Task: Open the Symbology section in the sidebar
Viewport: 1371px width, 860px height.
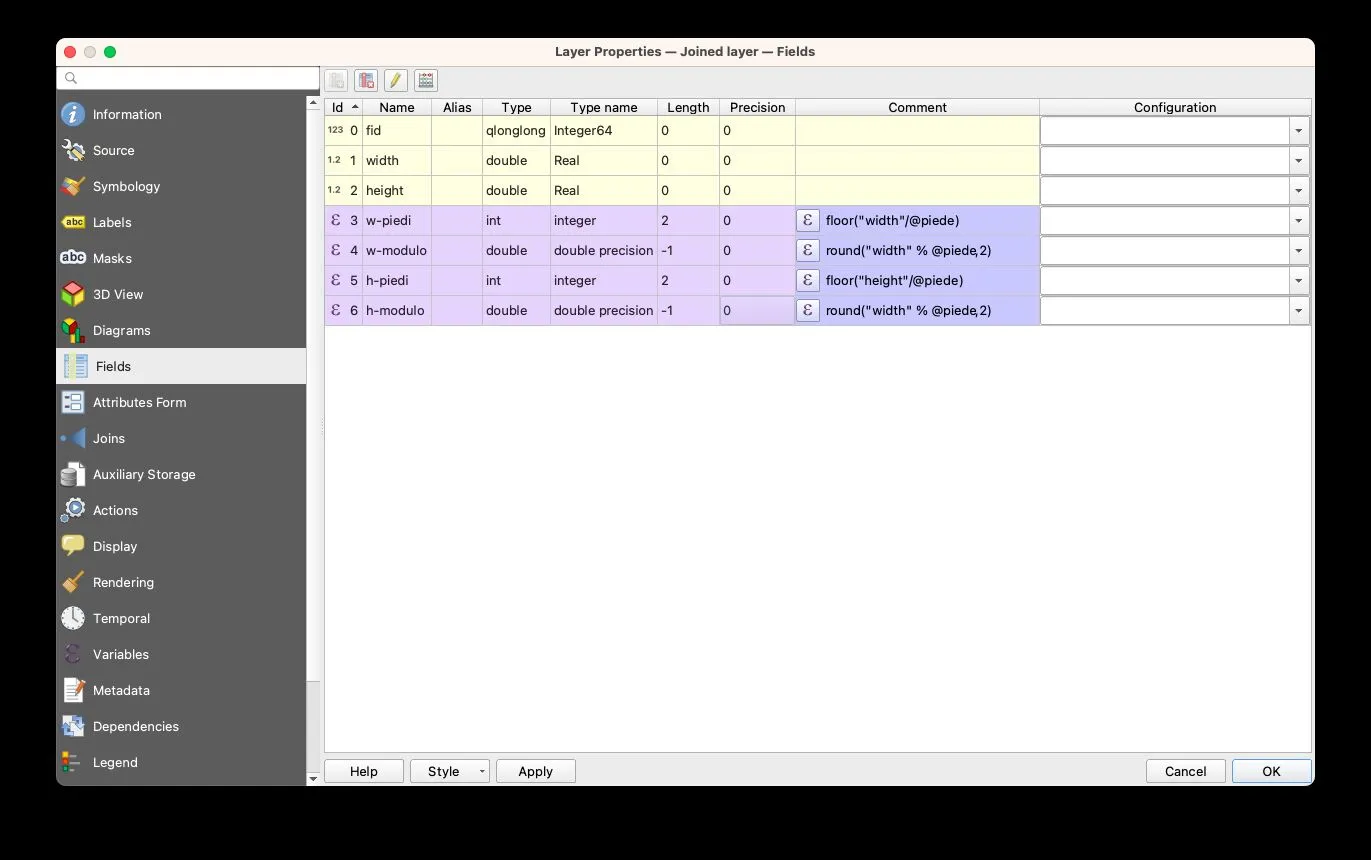Action: (126, 187)
